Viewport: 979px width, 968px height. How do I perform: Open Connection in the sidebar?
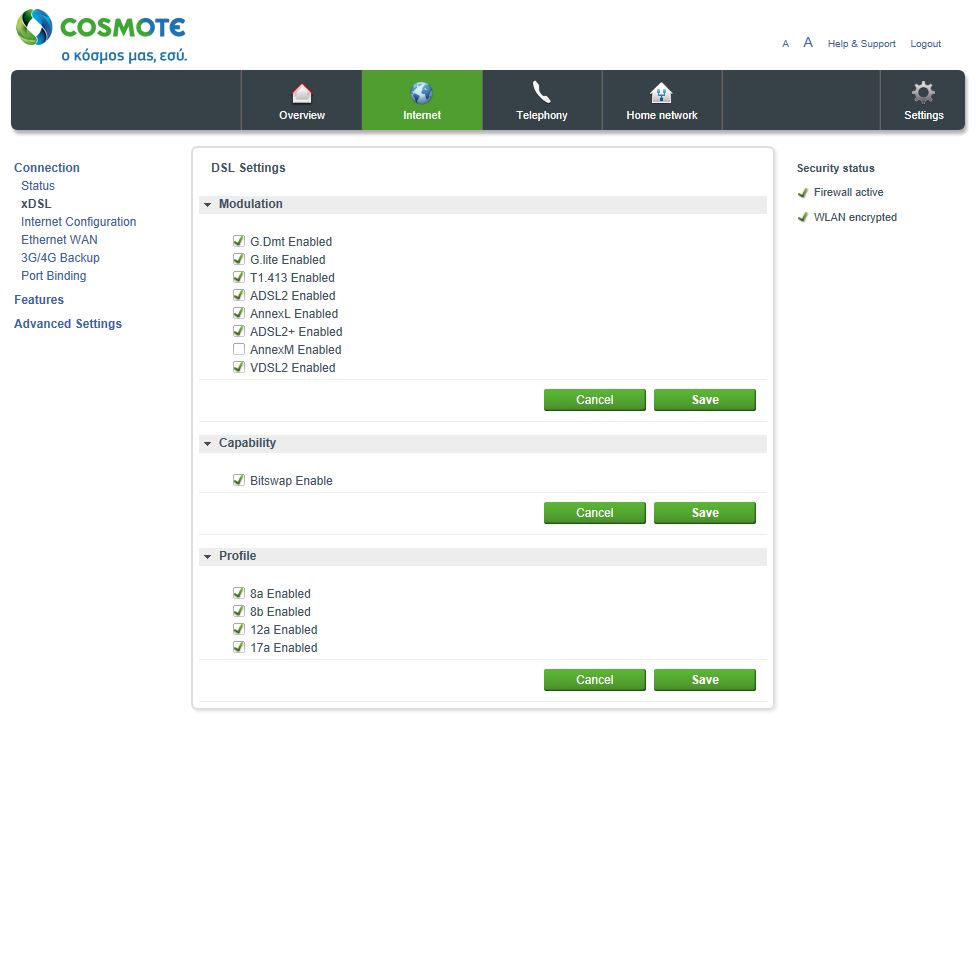[47, 167]
